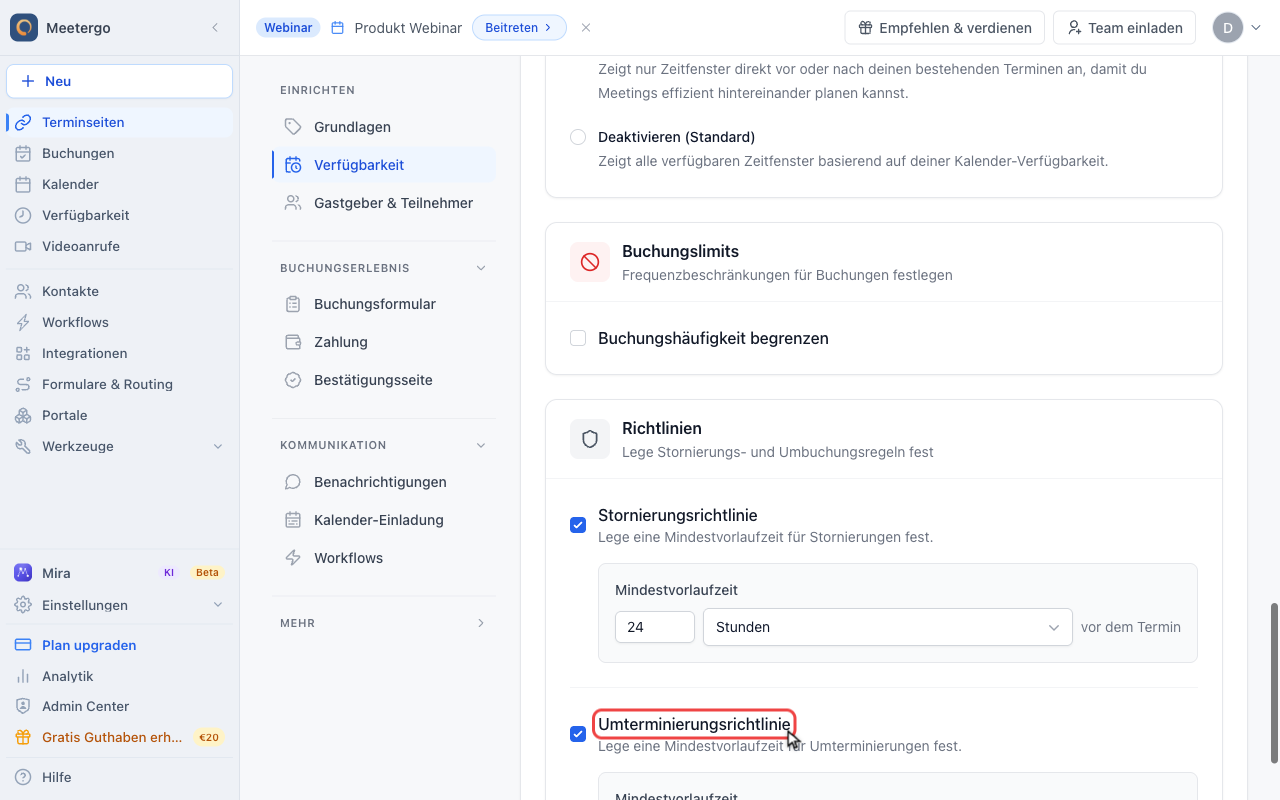This screenshot has height=800, width=1280.
Task: Click the Terminseiten link icon
Action: tap(23, 122)
